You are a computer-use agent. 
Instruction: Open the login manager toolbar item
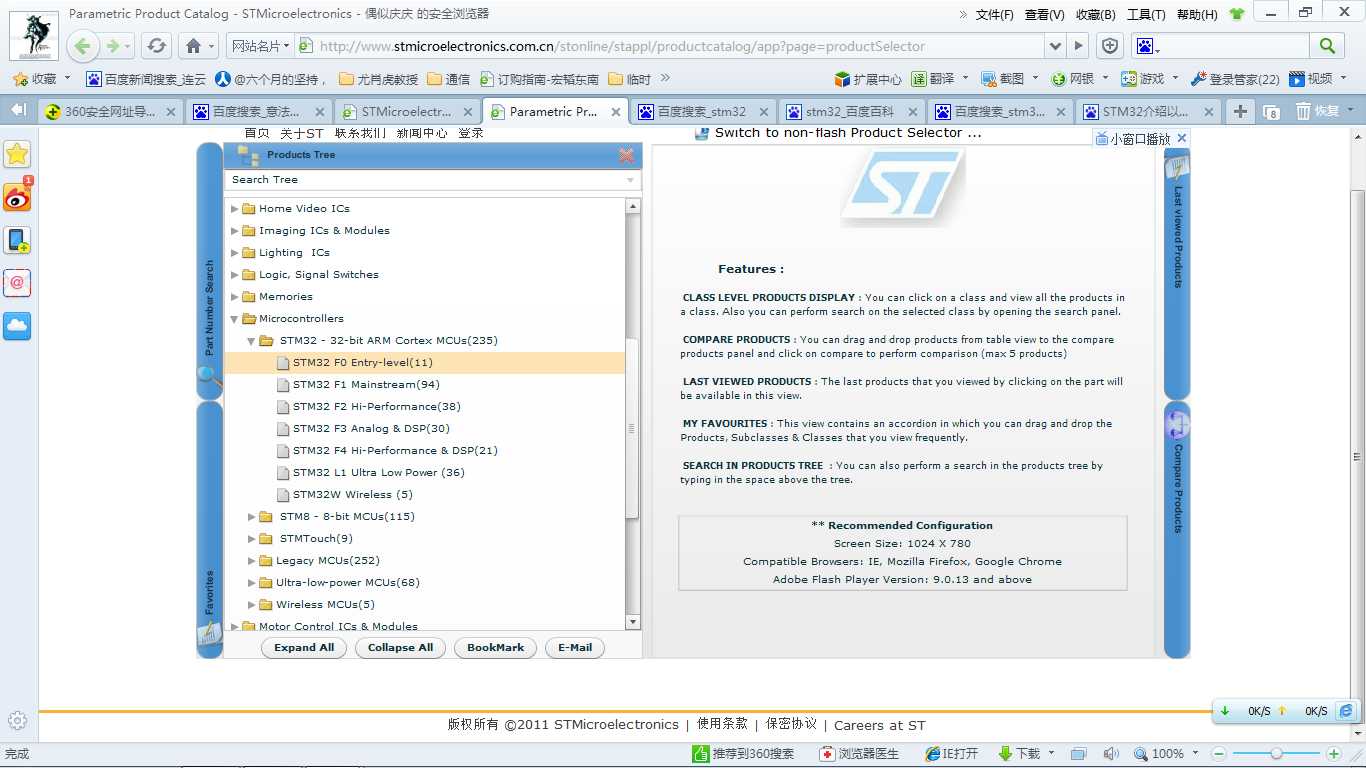(x=1235, y=79)
